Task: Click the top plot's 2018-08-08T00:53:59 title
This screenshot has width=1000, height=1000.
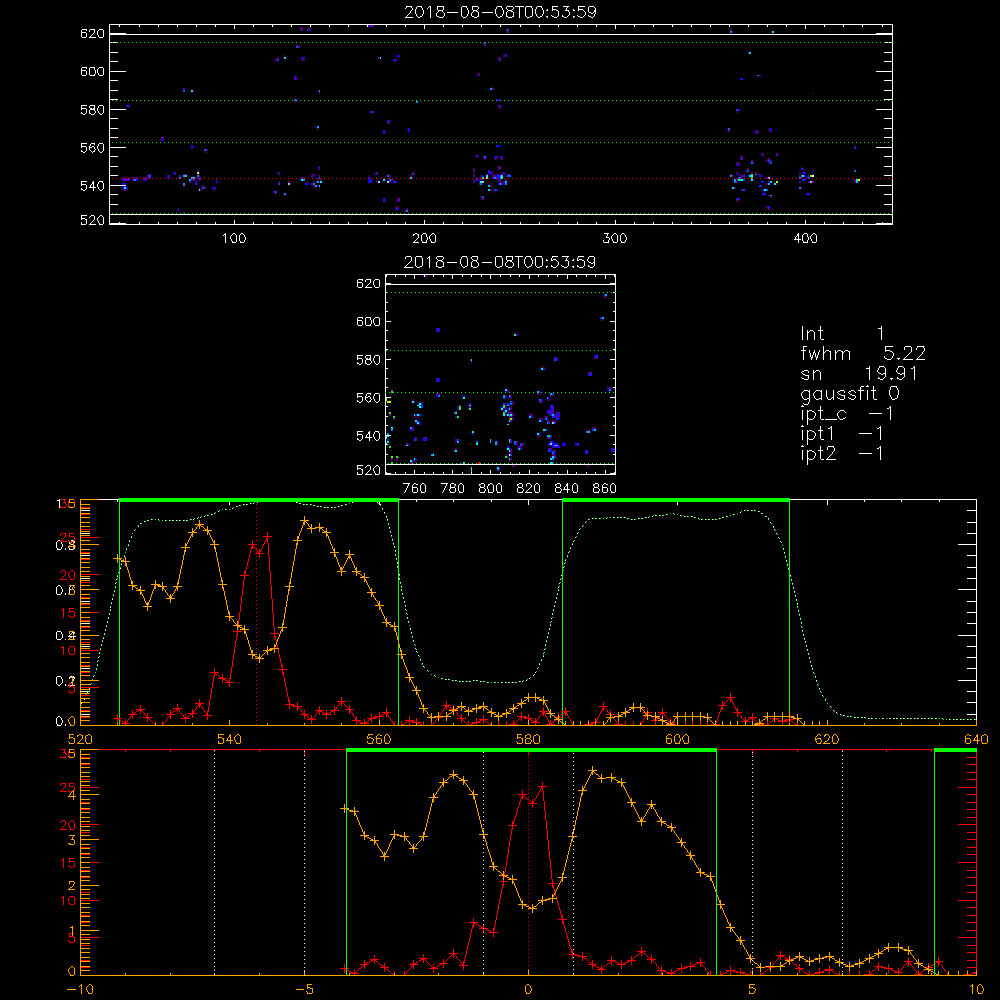Action: (x=501, y=12)
